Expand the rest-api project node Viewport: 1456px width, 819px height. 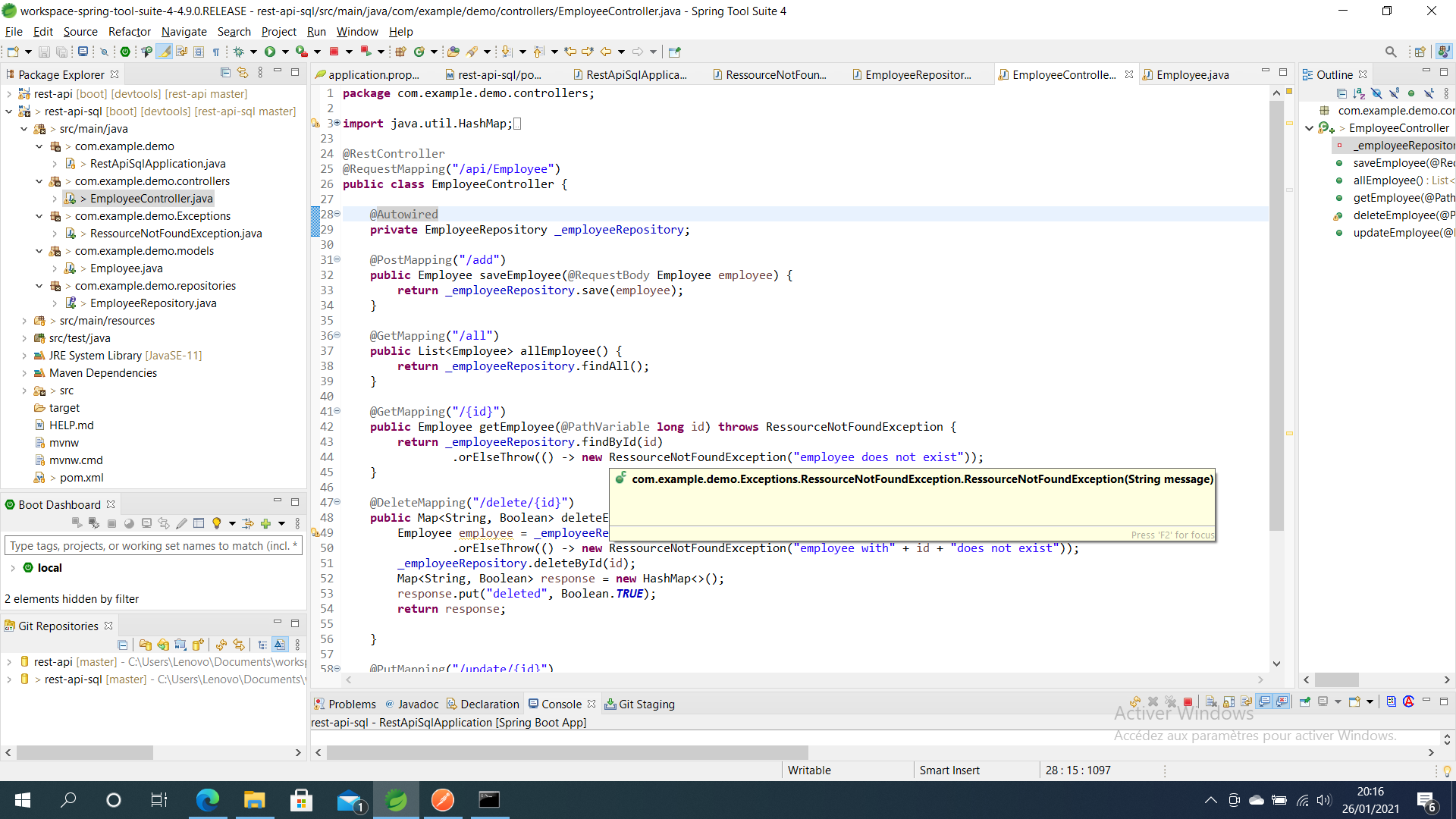coord(8,94)
